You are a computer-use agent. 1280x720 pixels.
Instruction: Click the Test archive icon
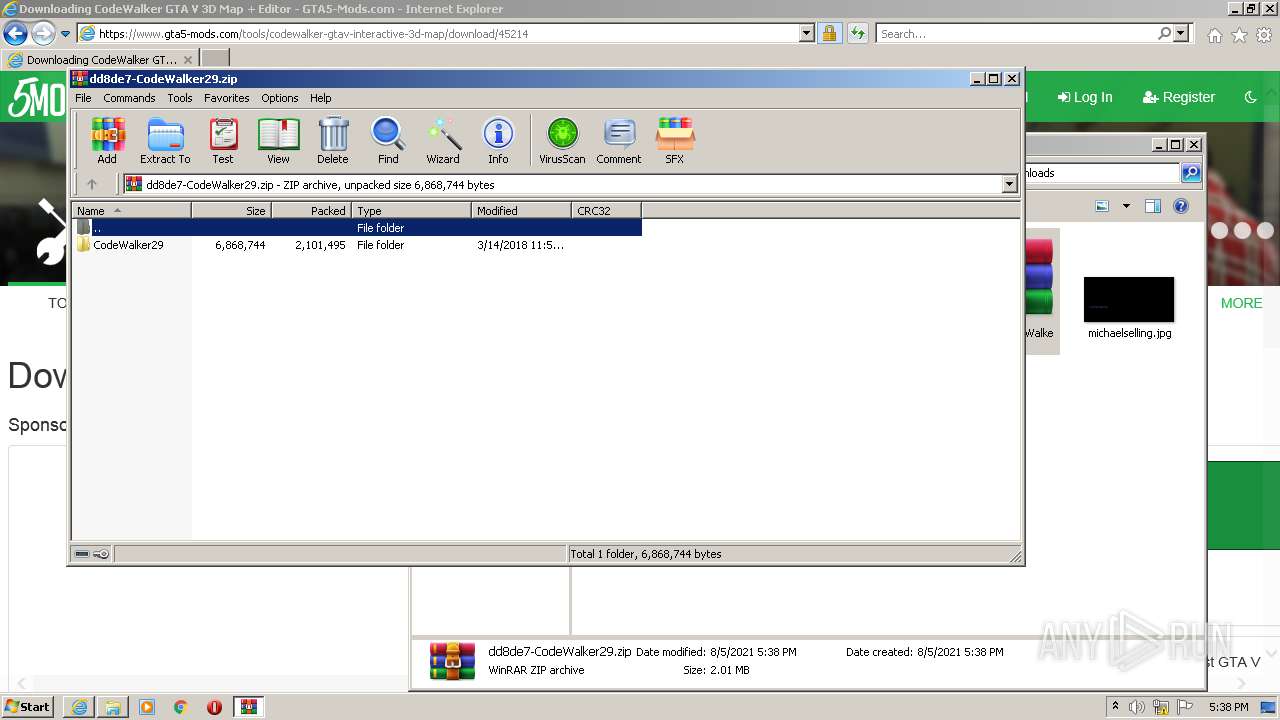tap(223, 140)
